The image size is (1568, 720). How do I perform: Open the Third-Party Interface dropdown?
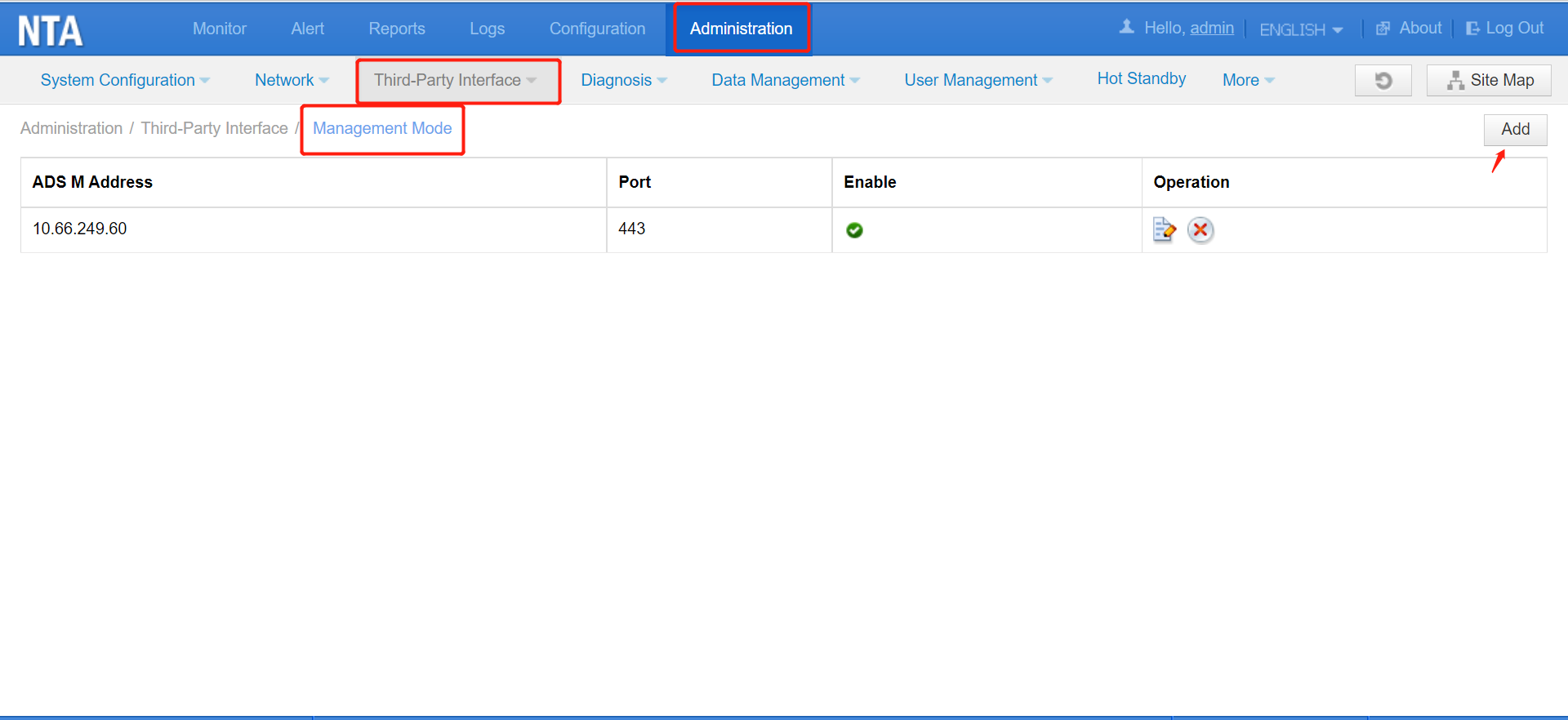455,80
